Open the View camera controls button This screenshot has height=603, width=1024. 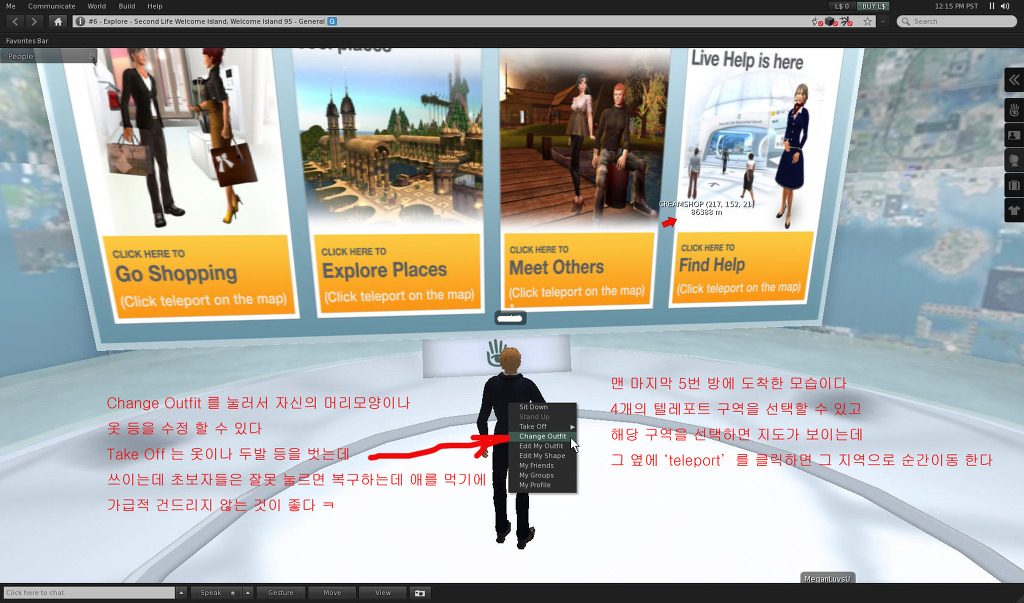click(x=383, y=593)
